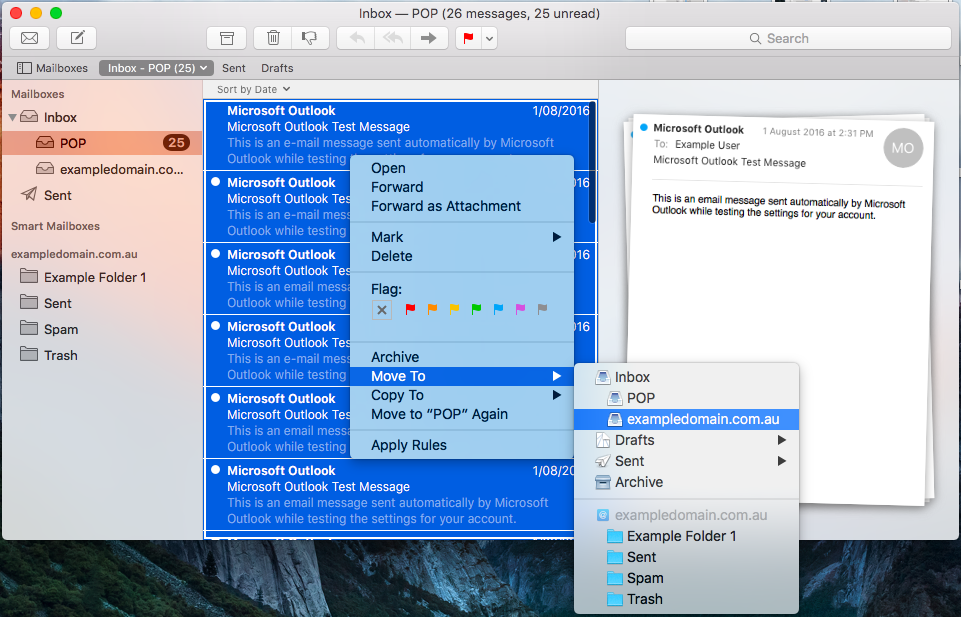Click the trash Delete toolbar icon
This screenshot has height=617, width=961.
tap(273, 38)
